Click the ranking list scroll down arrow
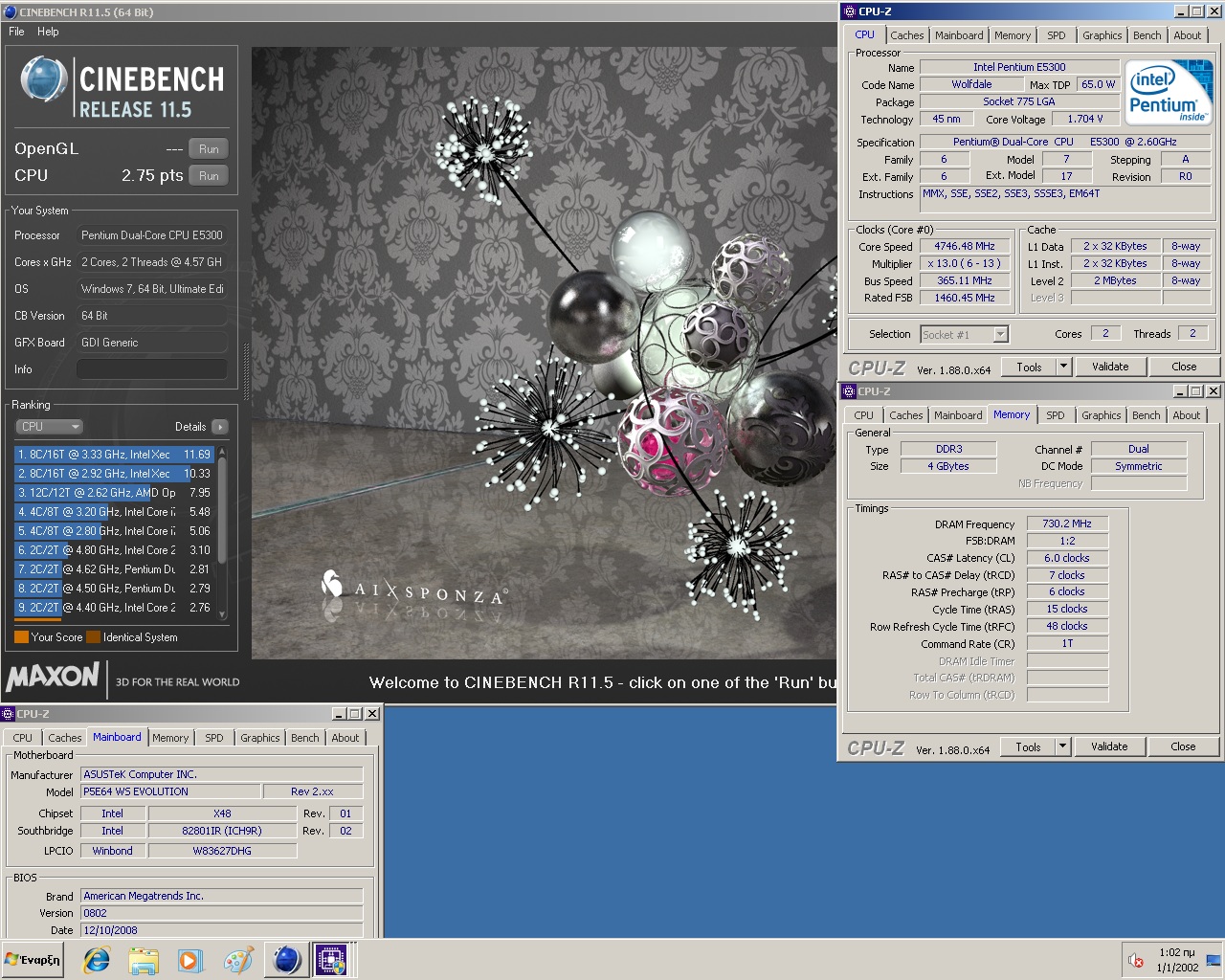This screenshot has height=980, width=1225. [x=222, y=615]
